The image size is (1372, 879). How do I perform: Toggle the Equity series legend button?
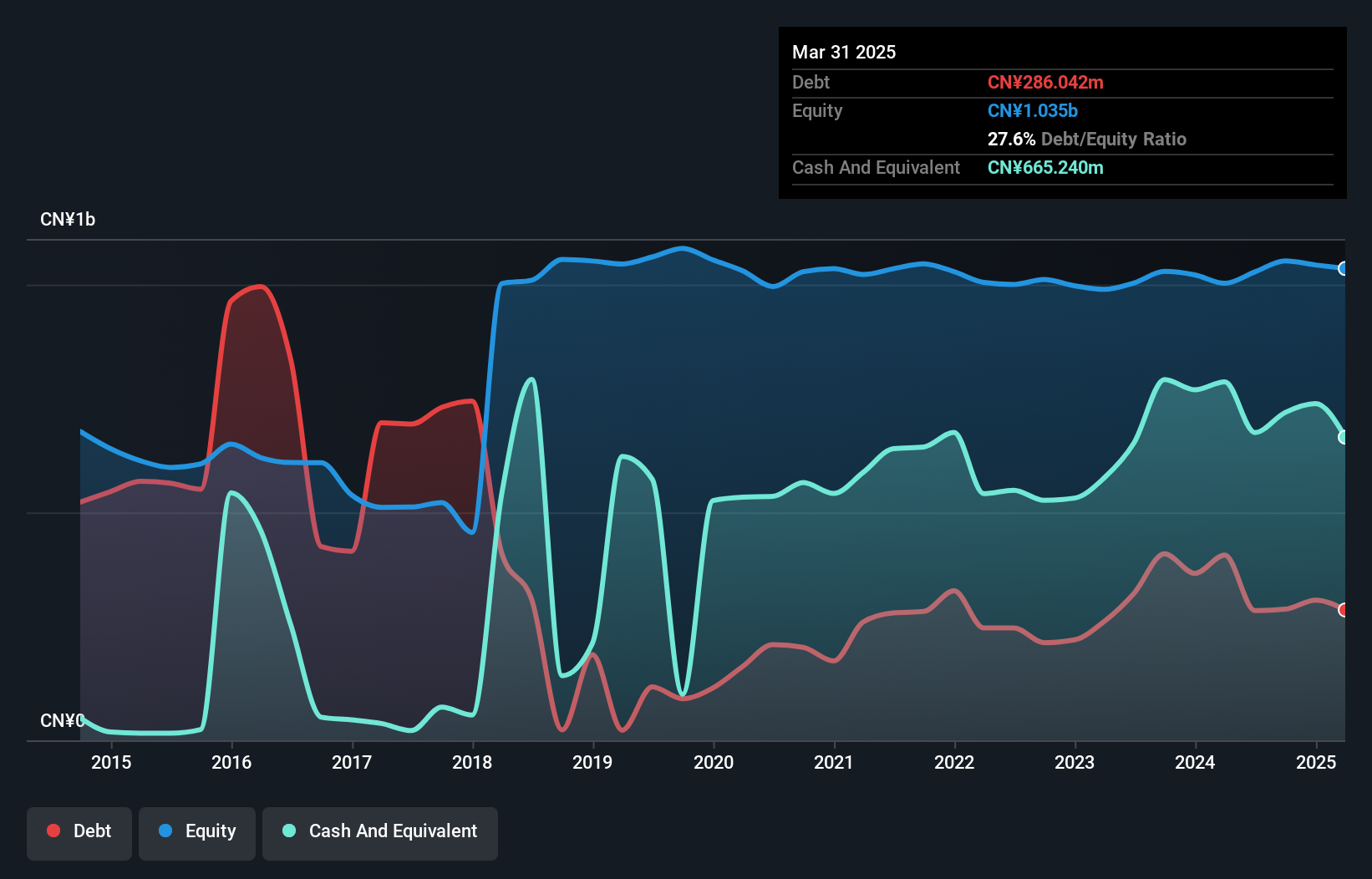point(197,833)
